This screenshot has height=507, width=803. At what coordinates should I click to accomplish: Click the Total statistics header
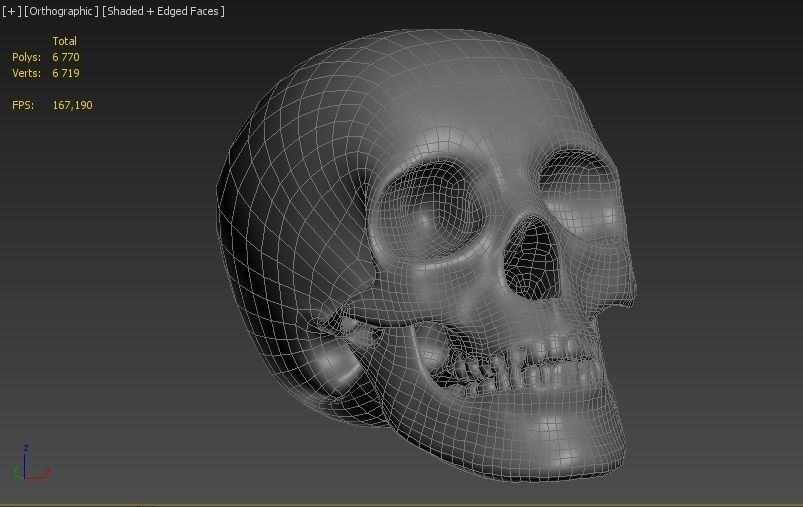pyautogui.click(x=65, y=41)
